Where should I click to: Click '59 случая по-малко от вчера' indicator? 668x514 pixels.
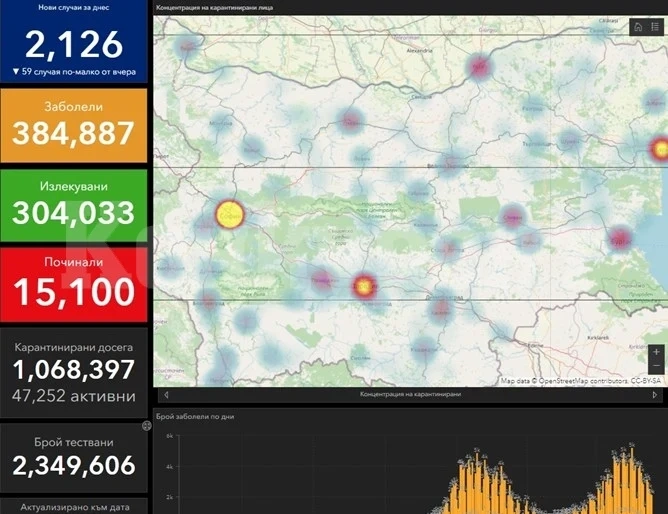[74, 72]
